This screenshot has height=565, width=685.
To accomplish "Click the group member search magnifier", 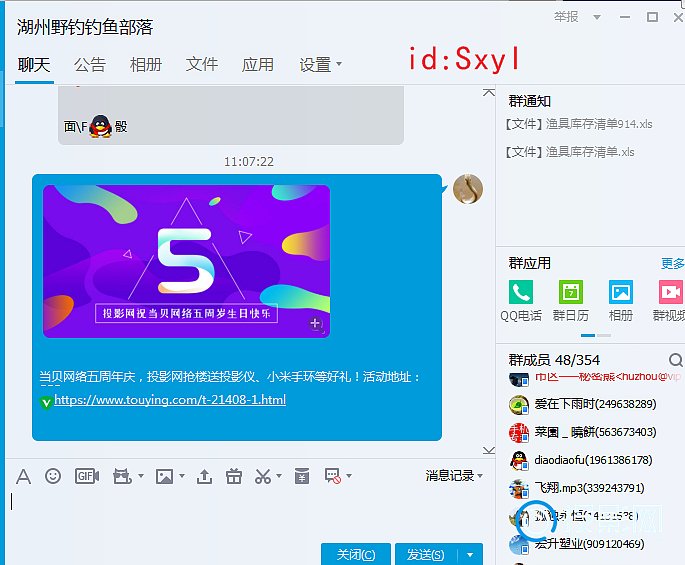I will pyautogui.click(x=676, y=360).
